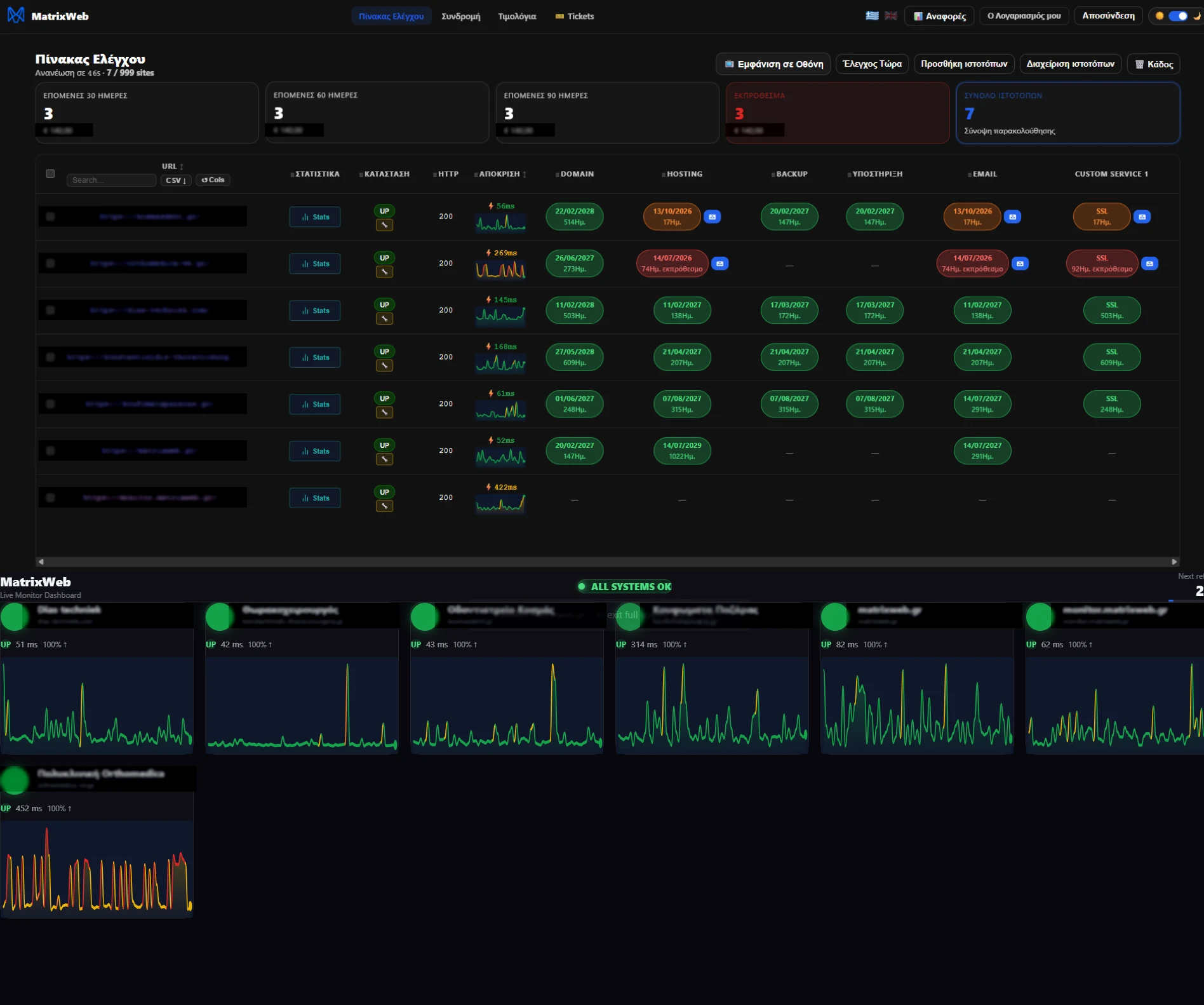
Task: Open Πίνακας Ελέγχου nav tab
Action: [x=391, y=16]
